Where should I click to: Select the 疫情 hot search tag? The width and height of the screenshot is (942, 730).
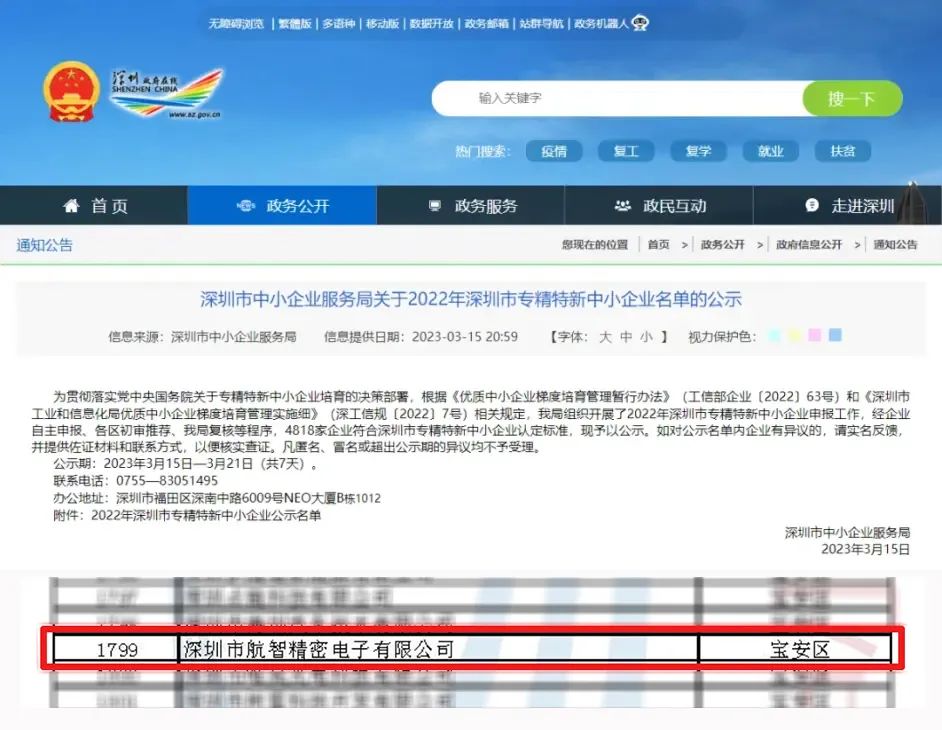tap(554, 151)
